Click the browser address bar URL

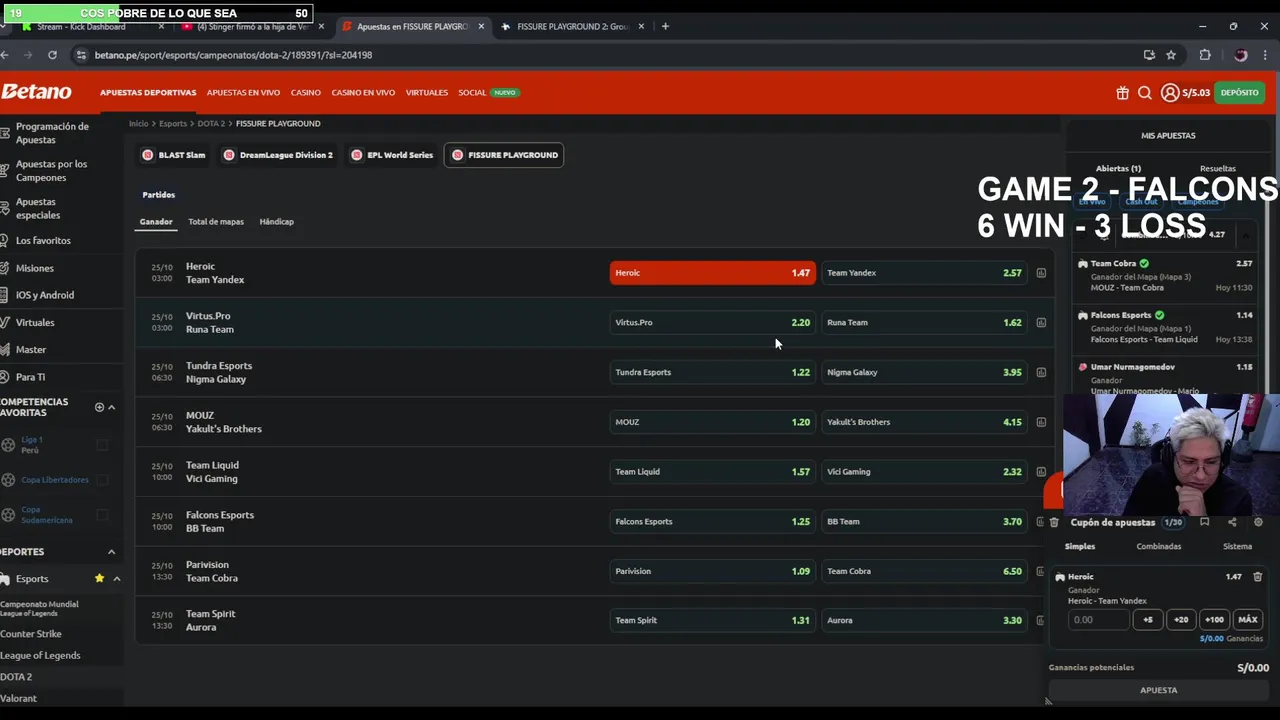point(233,55)
